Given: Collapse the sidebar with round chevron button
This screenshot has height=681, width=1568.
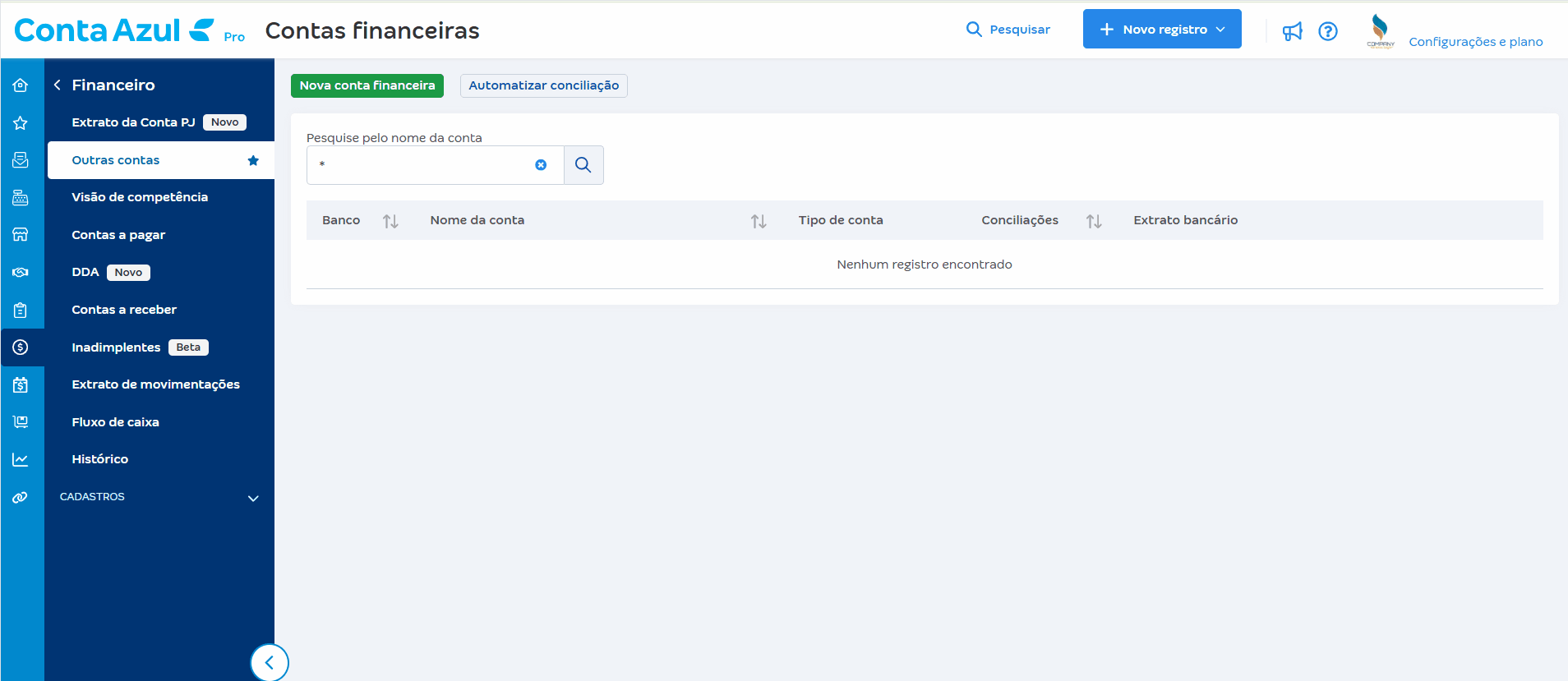Looking at the screenshot, I should coord(270,662).
